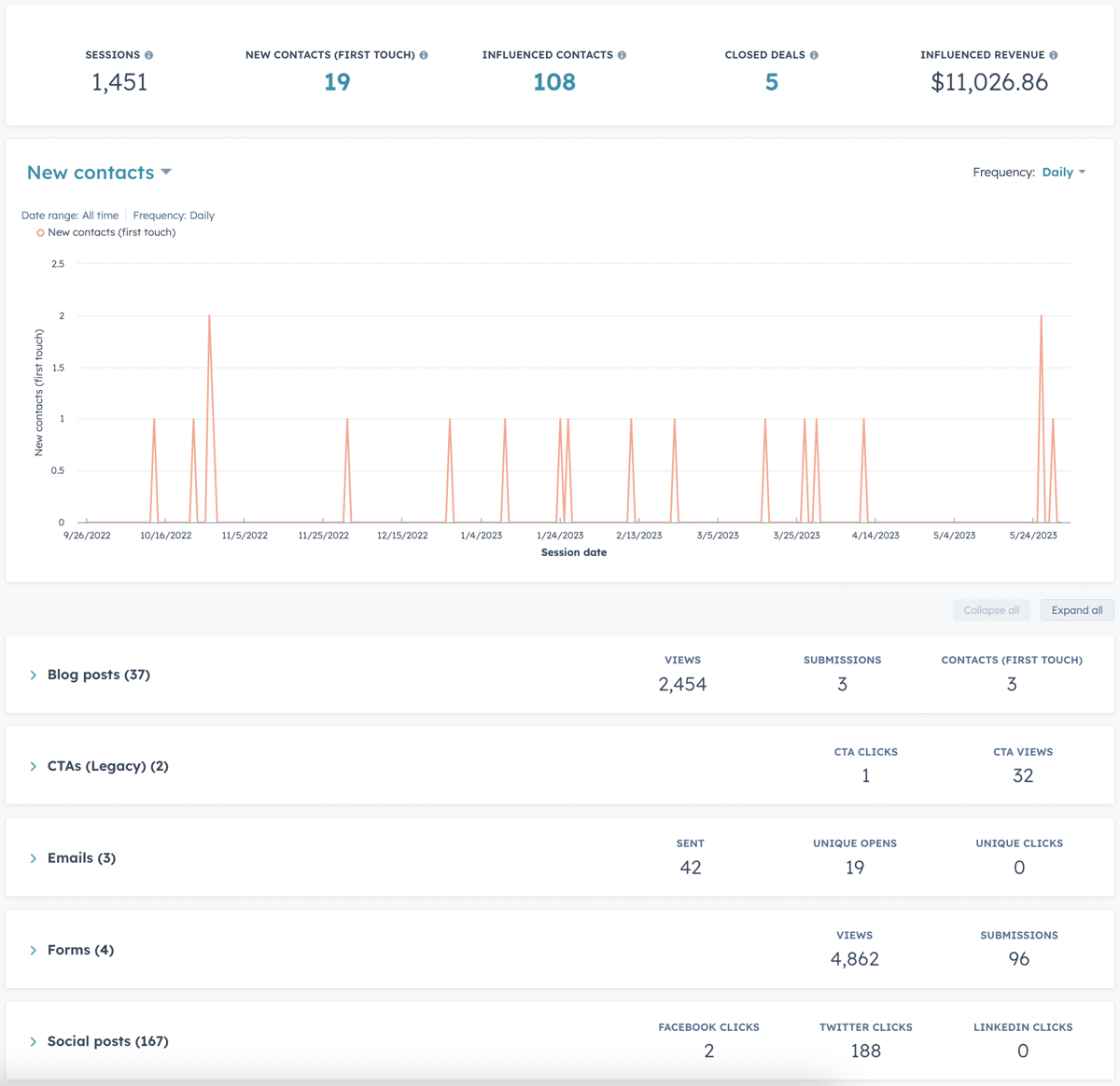Click the Twitter Clicks value 188
The image size is (1120, 1086).
(x=865, y=1051)
